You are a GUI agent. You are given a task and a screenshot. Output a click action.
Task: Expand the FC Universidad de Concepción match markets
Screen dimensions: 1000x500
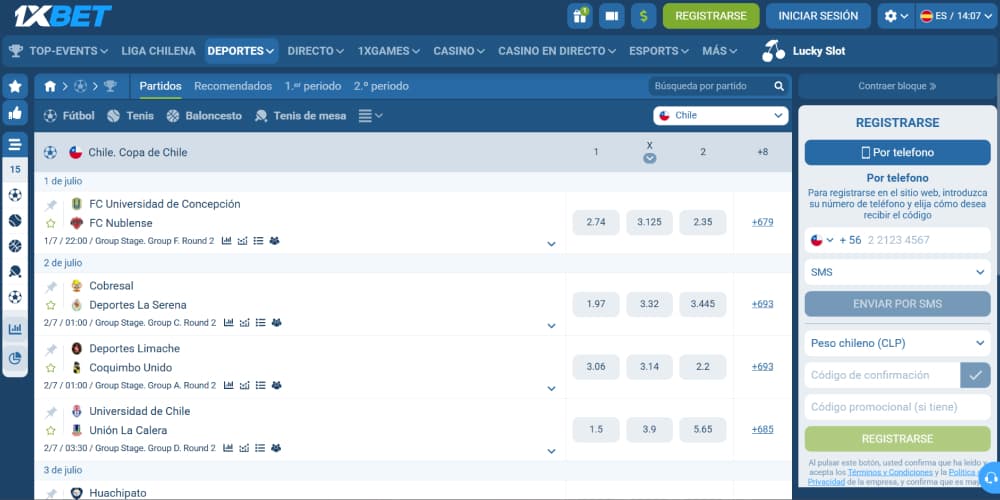pos(551,244)
